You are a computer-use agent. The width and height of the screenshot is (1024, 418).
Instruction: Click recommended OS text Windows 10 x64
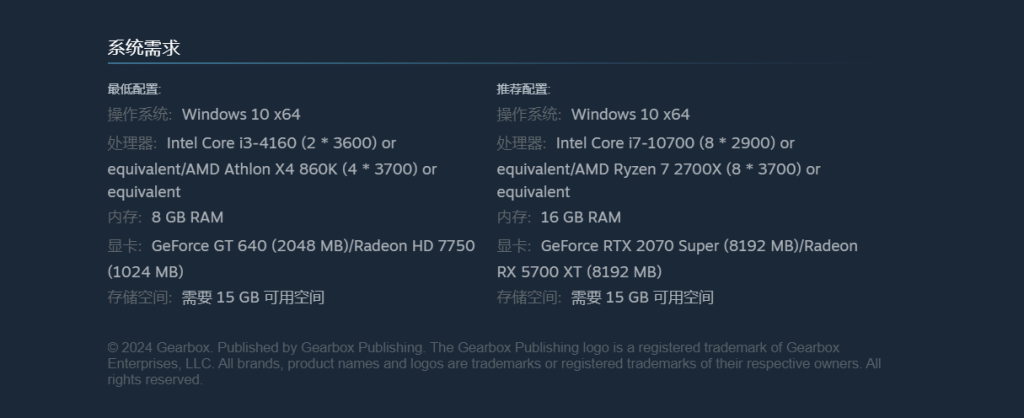(x=630, y=114)
